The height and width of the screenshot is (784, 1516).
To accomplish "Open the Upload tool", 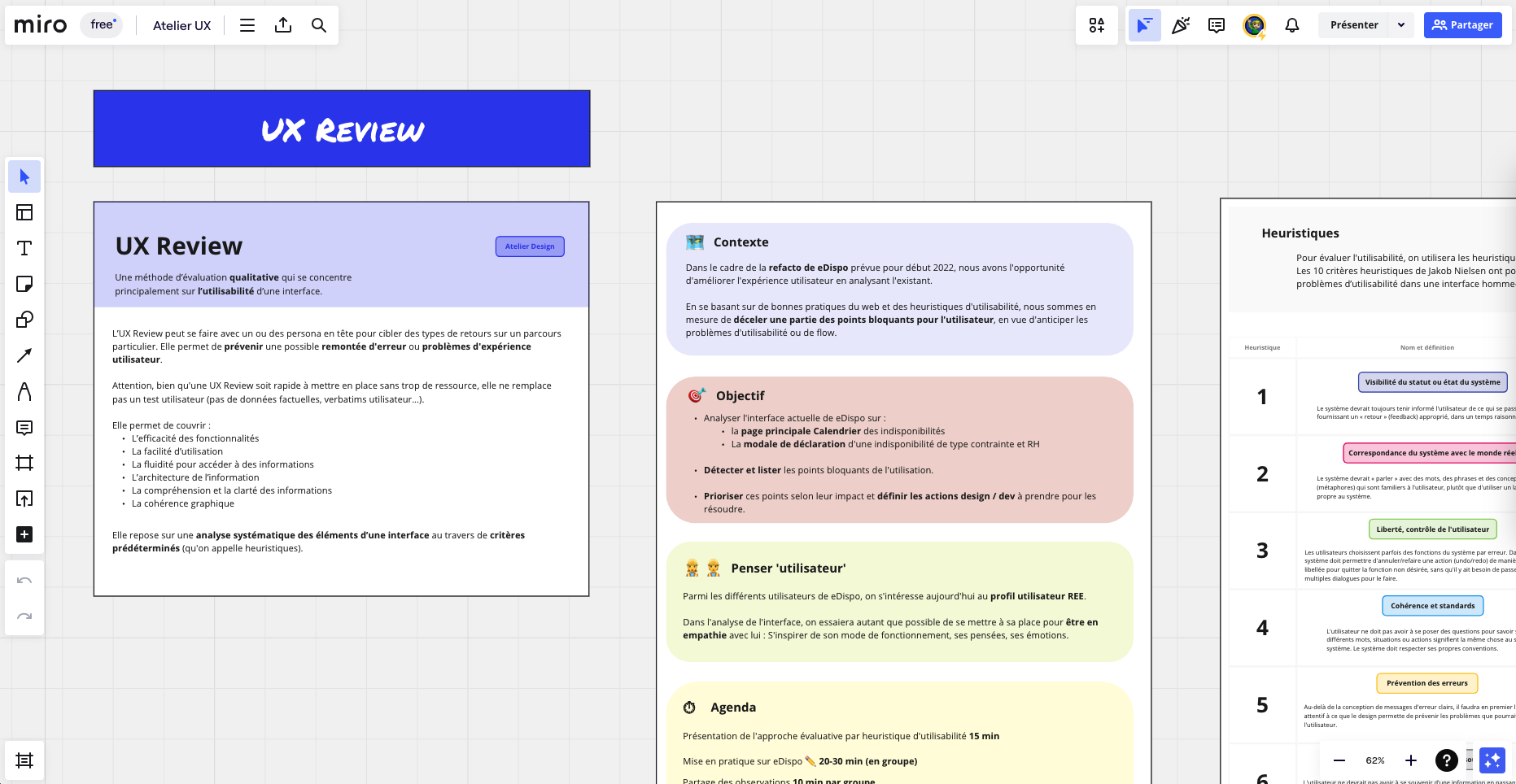I will (x=24, y=499).
